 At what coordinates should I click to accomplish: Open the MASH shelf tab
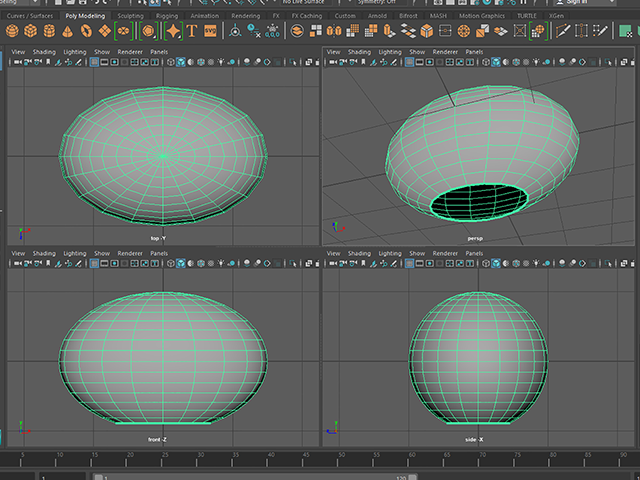click(438, 16)
